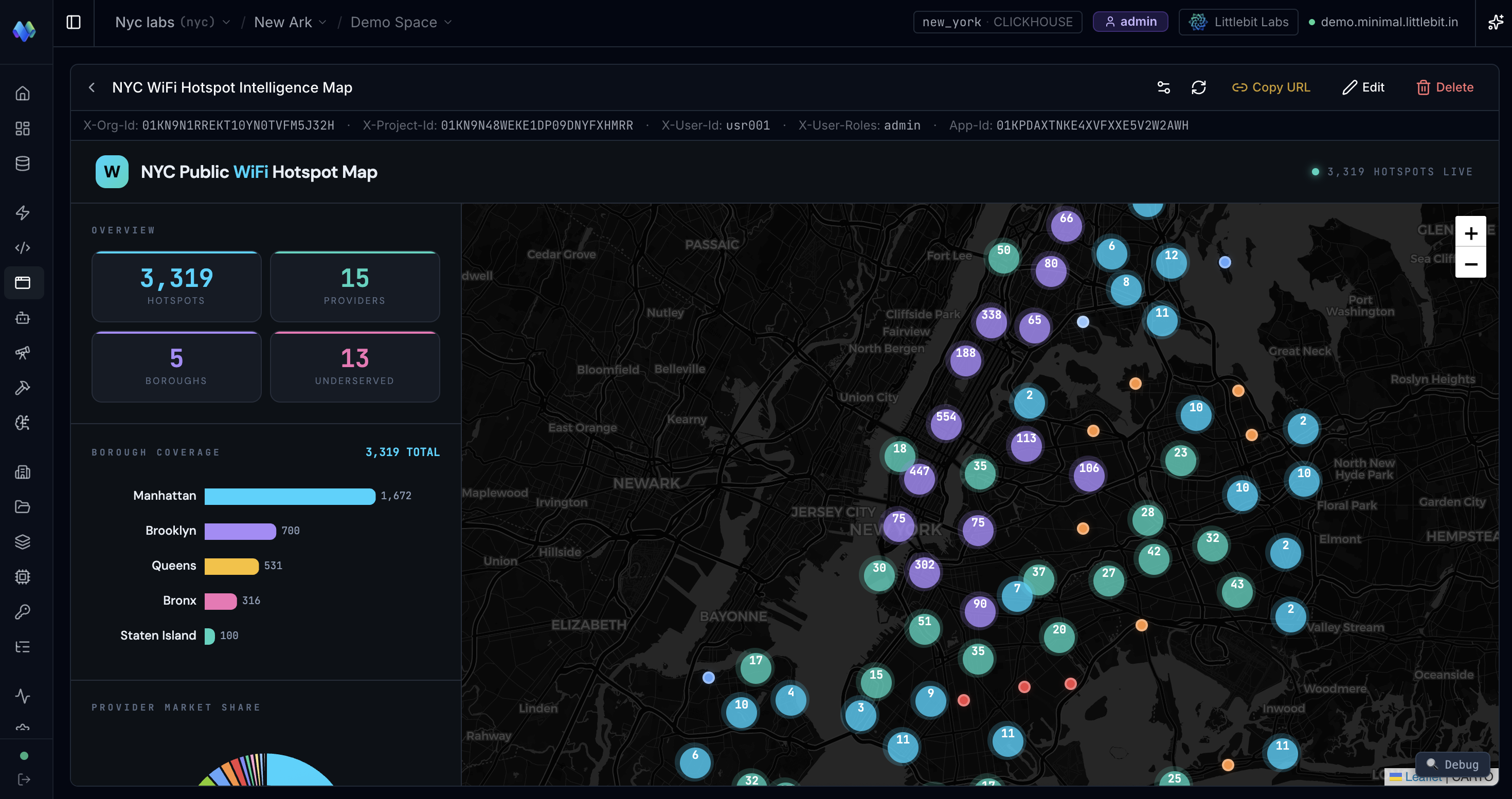The height and width of the screenshot is (799, 1512).
Task: Open the telescope (explore) sidebar tool
Action: point(24,353)
